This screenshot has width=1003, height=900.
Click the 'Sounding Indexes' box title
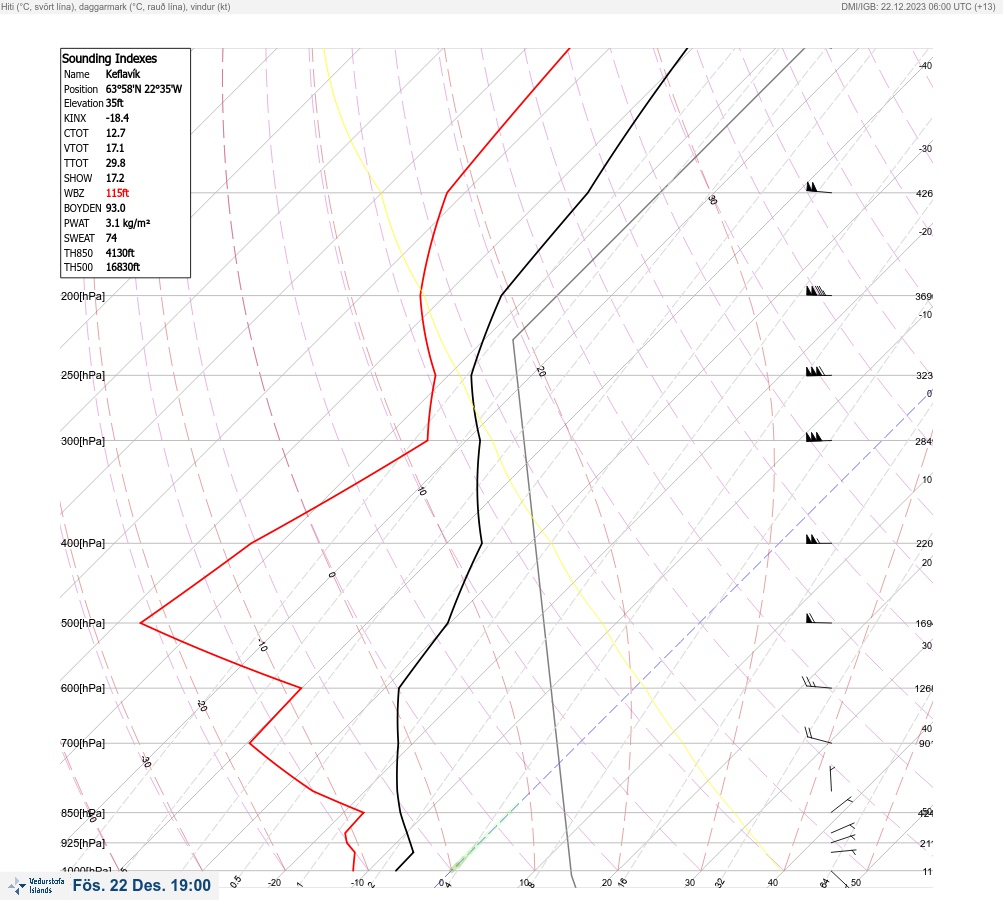coord(109,58)
